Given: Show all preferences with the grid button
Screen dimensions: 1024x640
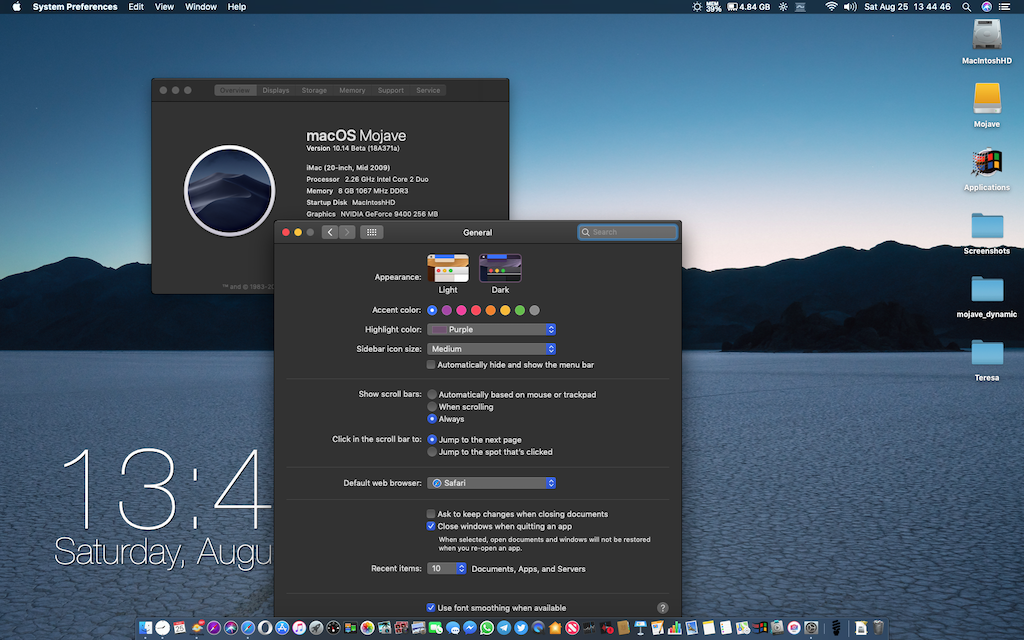Looking at the screenshot, I should pyautogui.click(x=372, y=232).
